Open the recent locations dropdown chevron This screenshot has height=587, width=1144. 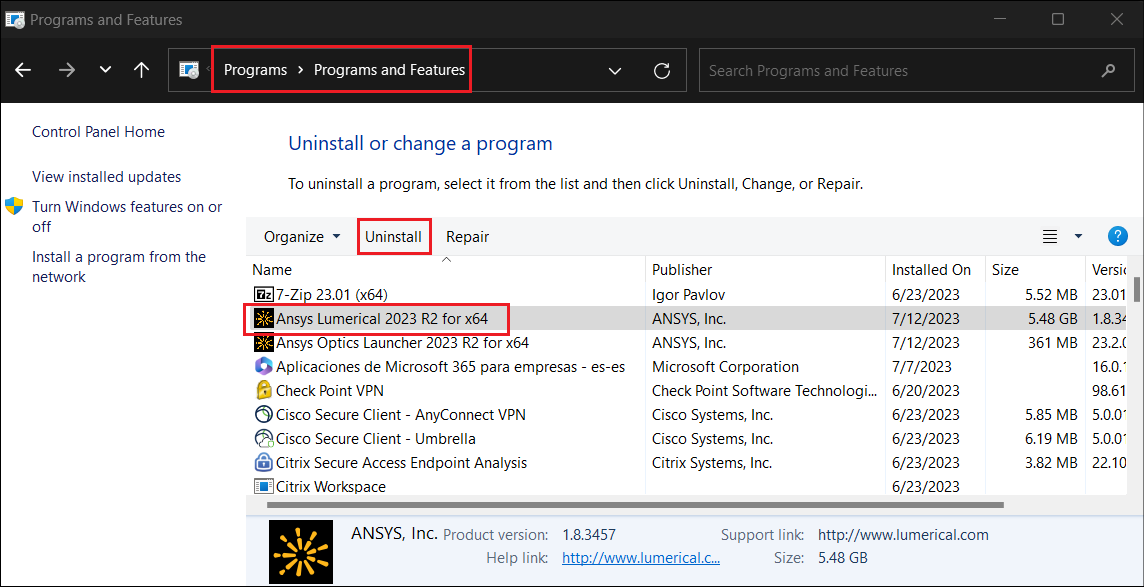pos(106,71)
